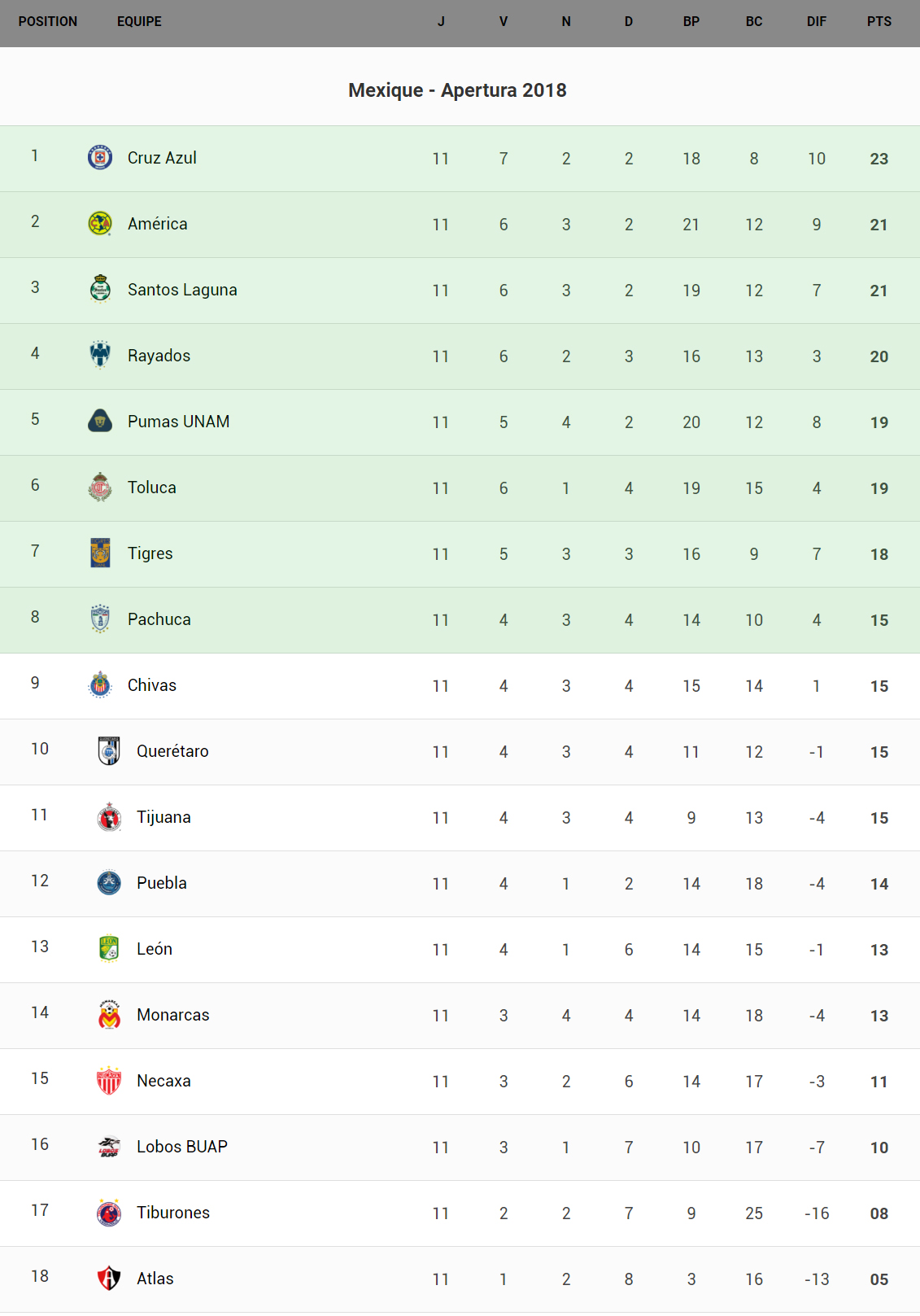Click the Rayados team badge

100,355
